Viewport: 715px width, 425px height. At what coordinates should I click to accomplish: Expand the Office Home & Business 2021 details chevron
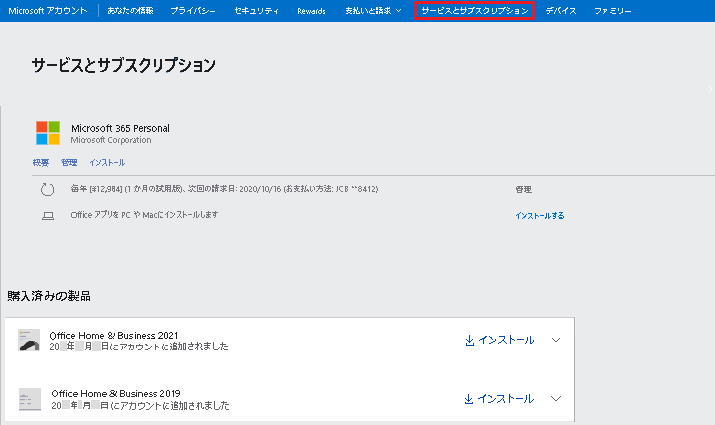coord(556,340)
